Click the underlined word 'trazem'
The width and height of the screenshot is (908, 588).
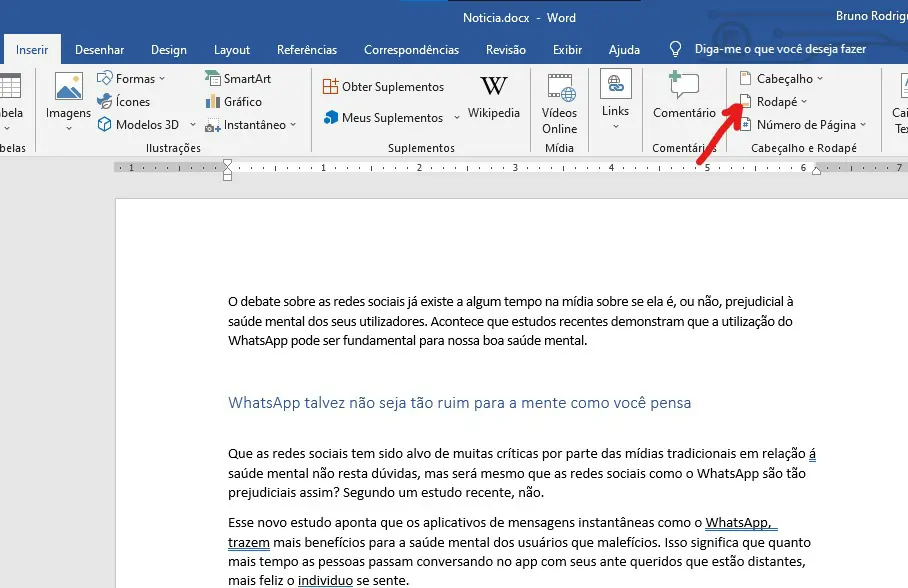[249, 543]
